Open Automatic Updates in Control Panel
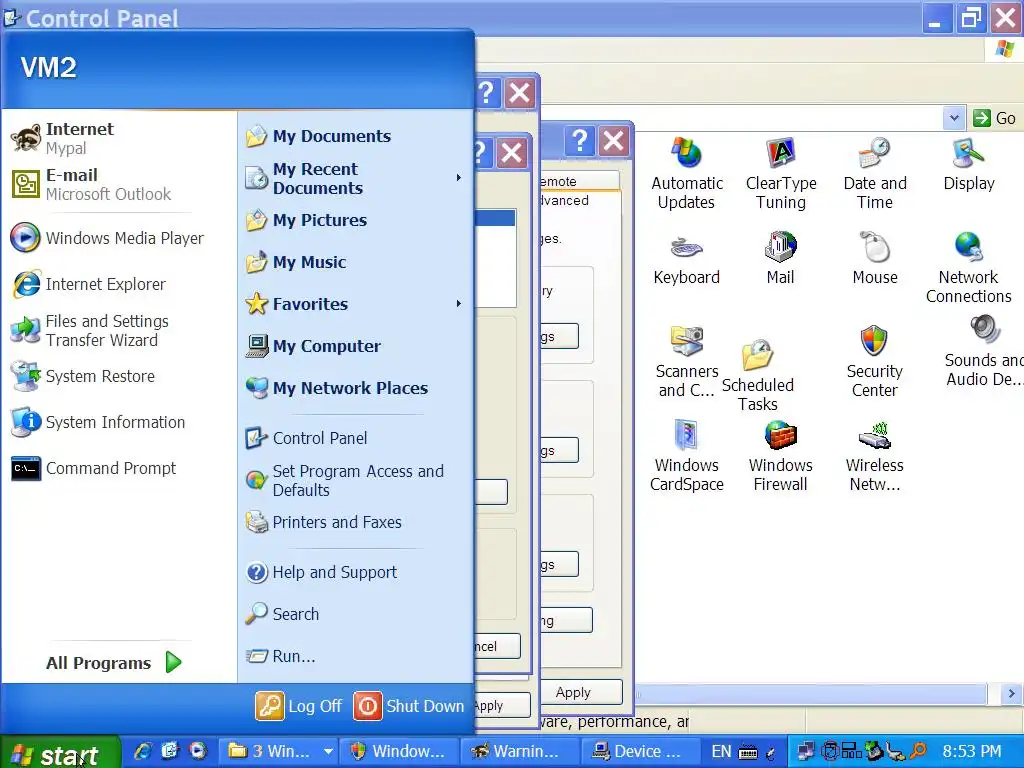Image resolution: width=1024 pixels, height=768 pixels. click(686, 173)
